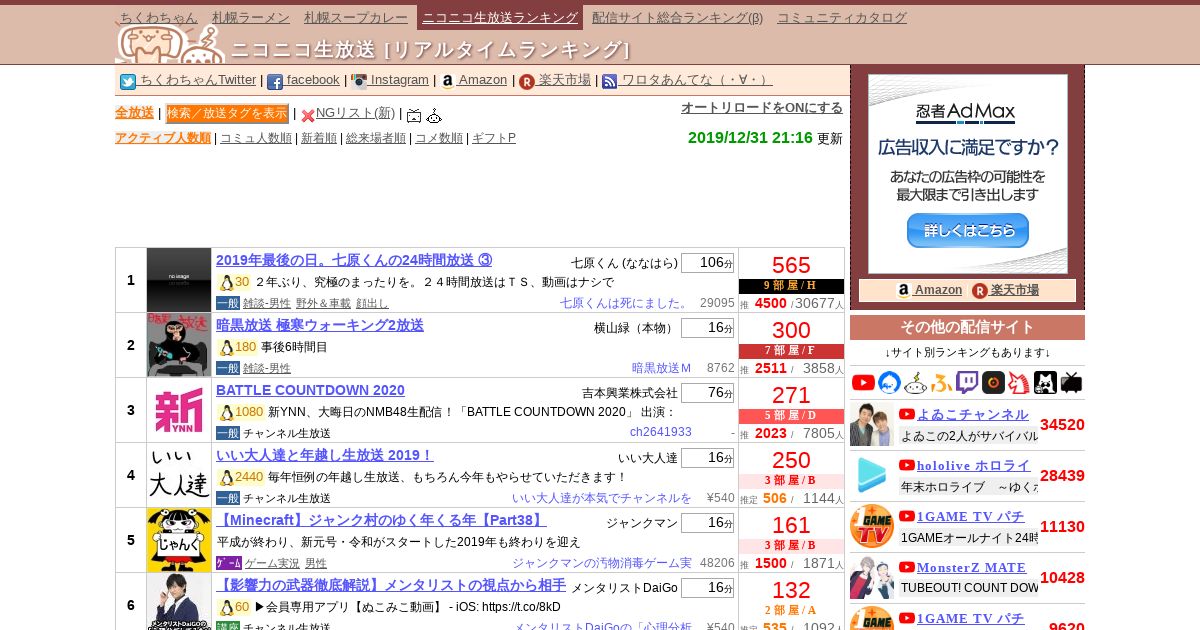Click the small TV icon next to NGリスト
The image size is (1200, 630).
(414, 115)
